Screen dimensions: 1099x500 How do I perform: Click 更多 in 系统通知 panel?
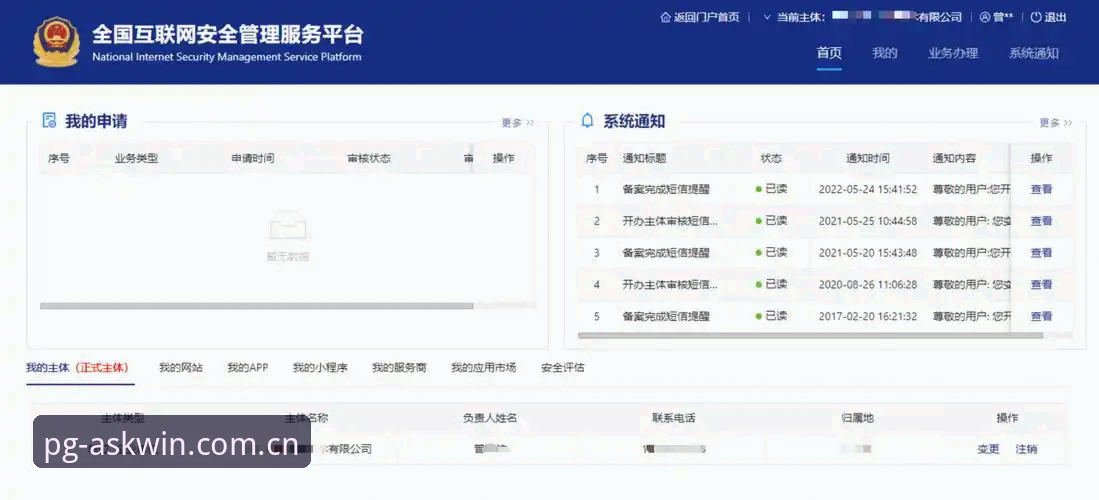point(1056,123)
